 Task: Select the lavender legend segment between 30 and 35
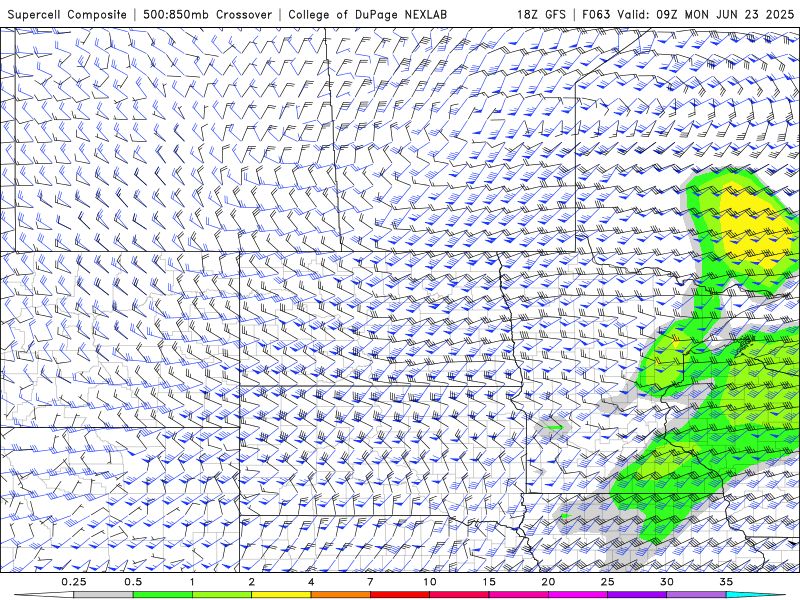[x=696, y=595]
